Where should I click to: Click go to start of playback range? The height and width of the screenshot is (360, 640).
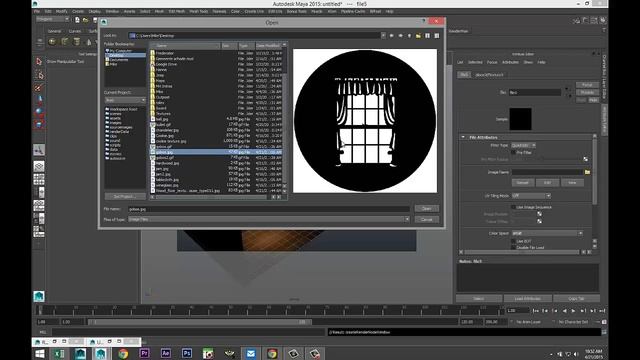(x=536, y=311)
